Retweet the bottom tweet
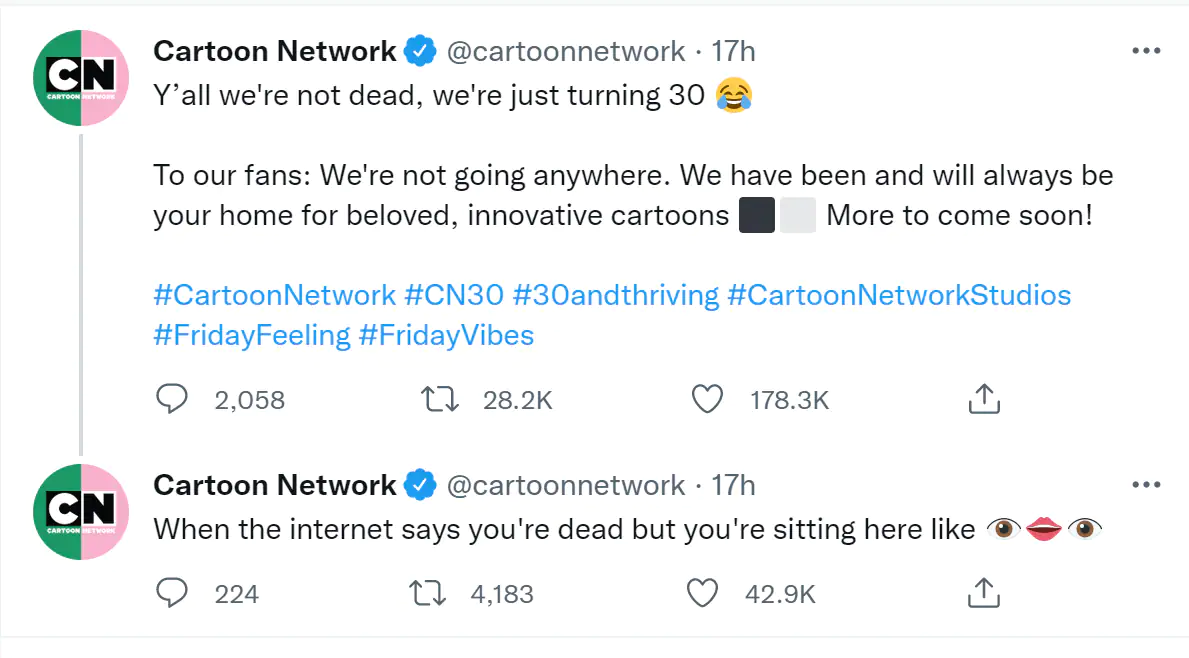Screen dimensions: 1189x658 (x=427, y=592)
